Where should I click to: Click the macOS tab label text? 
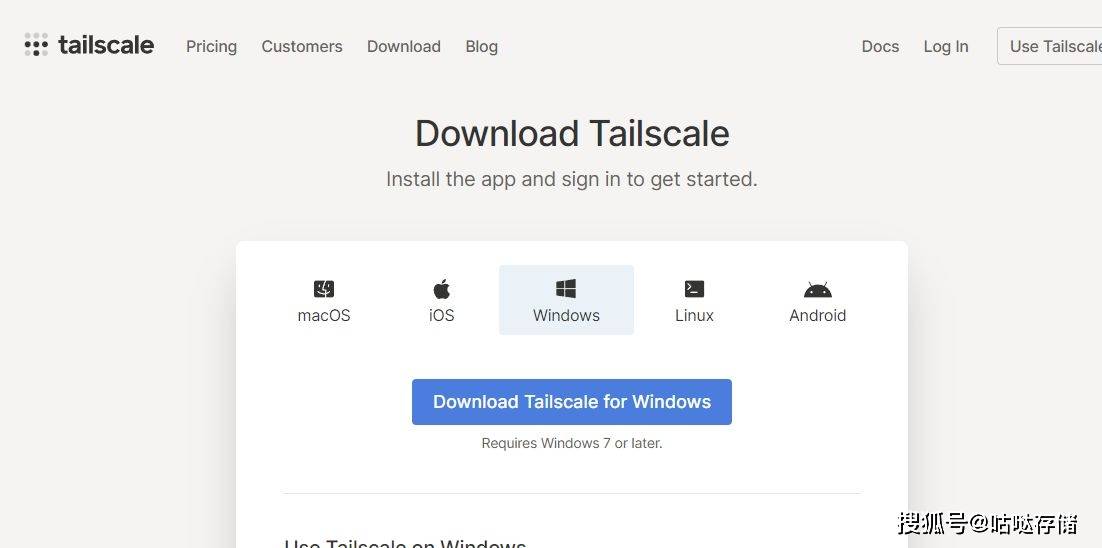pyautogui.click(x=324, y=315)
